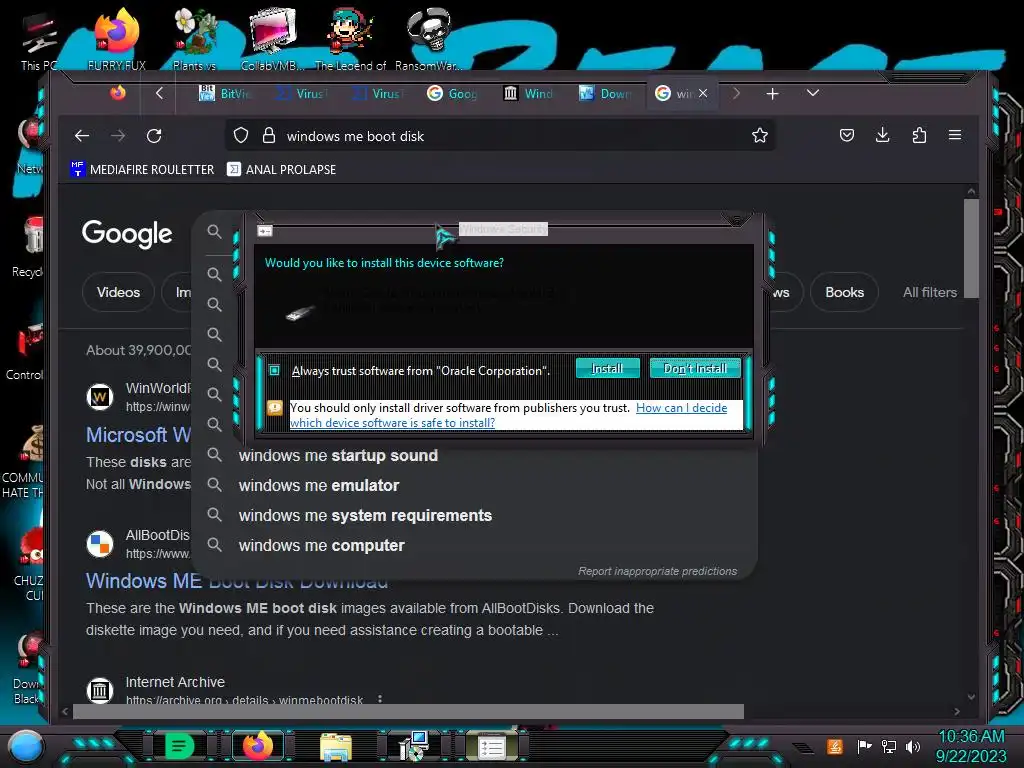Select suggestion 'windows me system requirements'
The width and height of the screenshot is (1024, 768).
click(x=365, y=515)
